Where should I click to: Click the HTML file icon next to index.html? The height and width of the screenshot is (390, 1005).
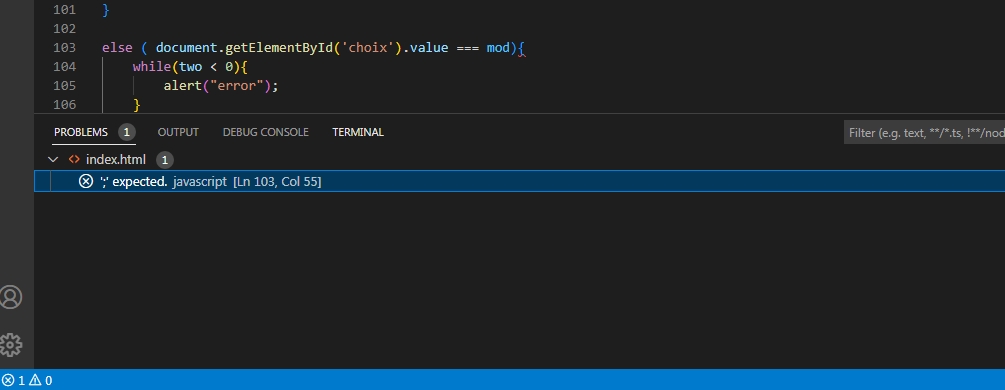tap(74, 159)
